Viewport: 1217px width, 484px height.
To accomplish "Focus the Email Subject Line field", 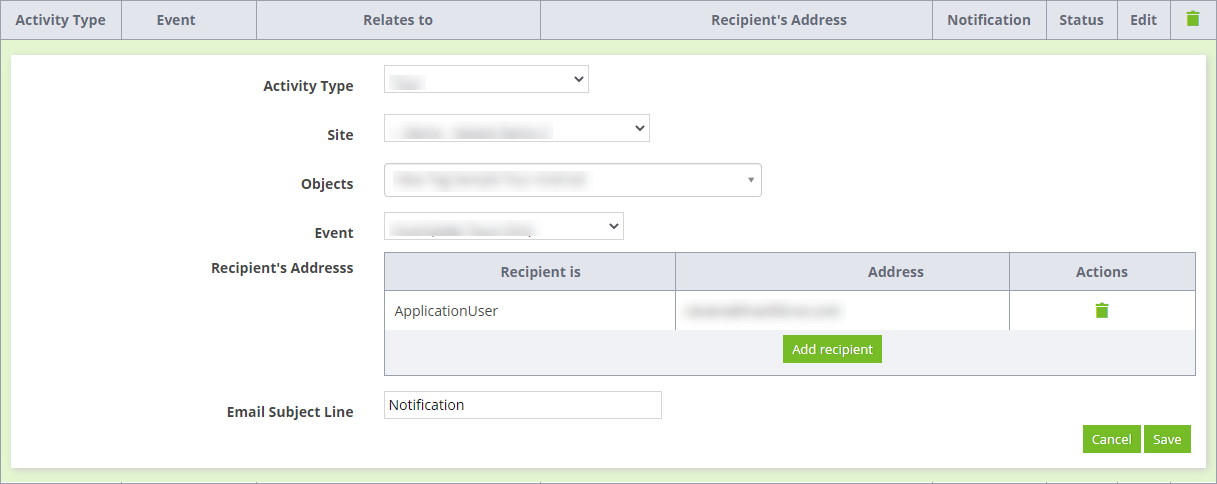I will (x=523, y=405).
